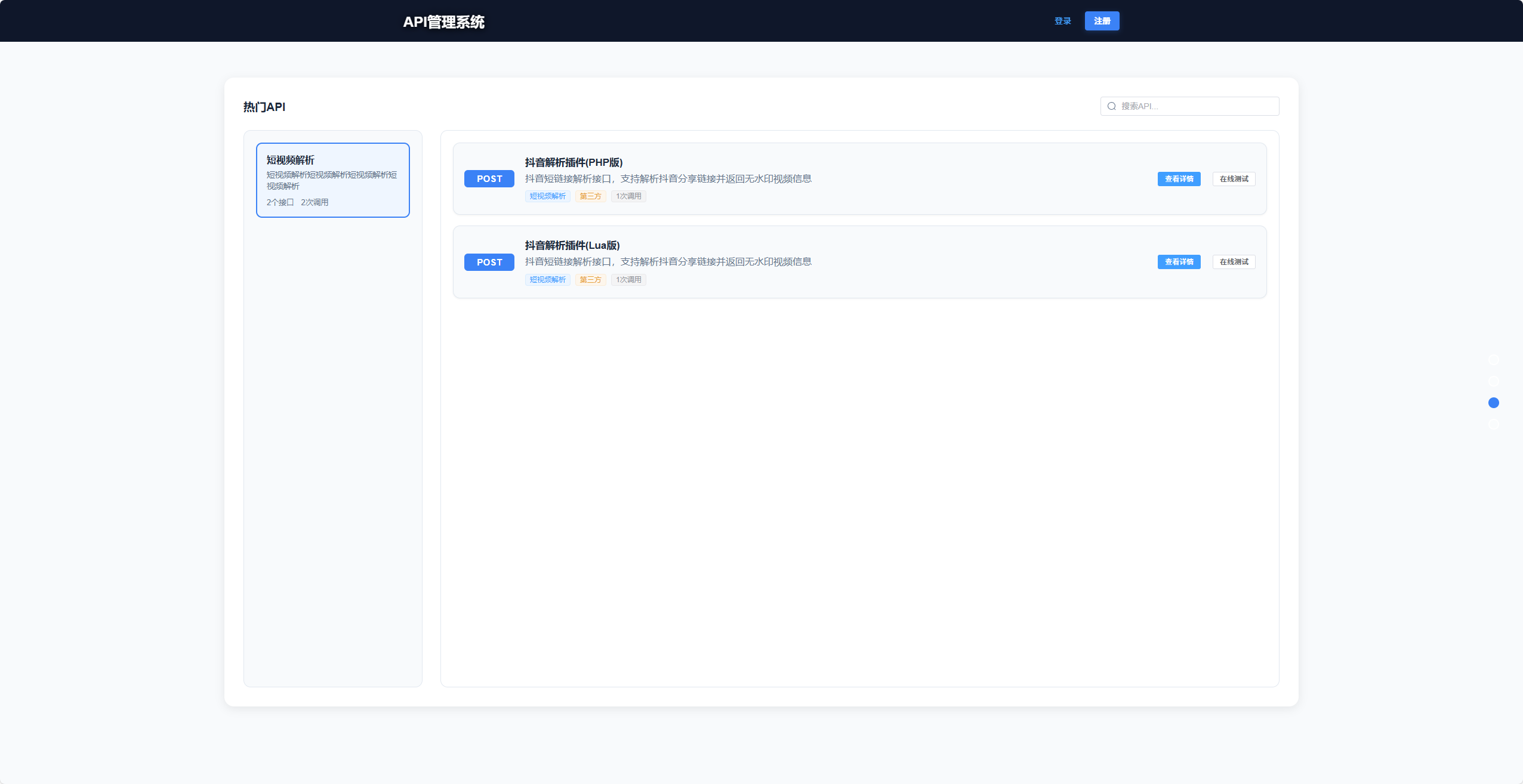The height and width of the screenshot is (784, 1523).
Task: Click the 注册 register button
Action: click(x=1102, y=21)
